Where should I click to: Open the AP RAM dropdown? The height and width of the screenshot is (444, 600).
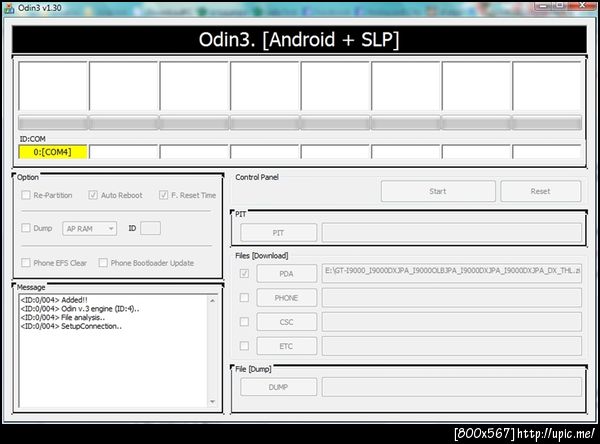[90, 229]
